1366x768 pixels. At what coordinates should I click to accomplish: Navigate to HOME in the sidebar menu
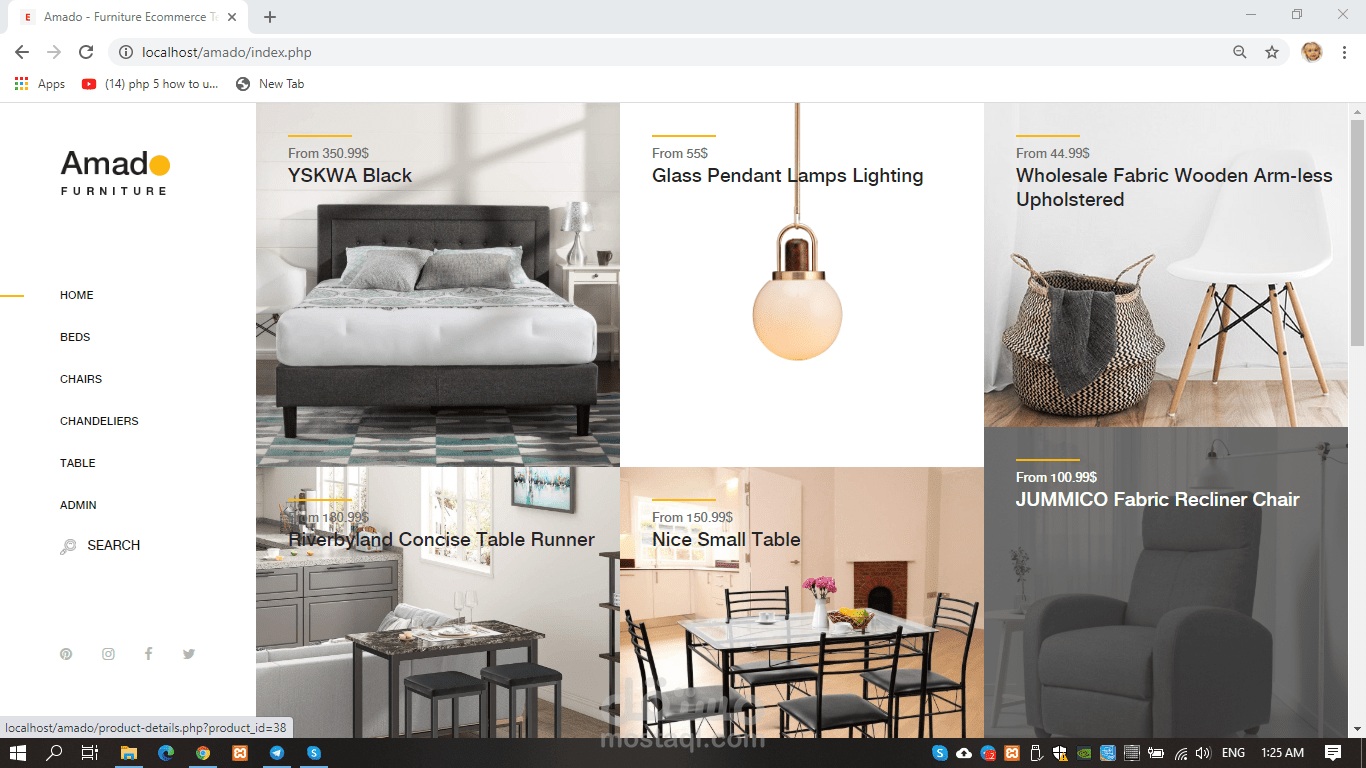[77, 295]
